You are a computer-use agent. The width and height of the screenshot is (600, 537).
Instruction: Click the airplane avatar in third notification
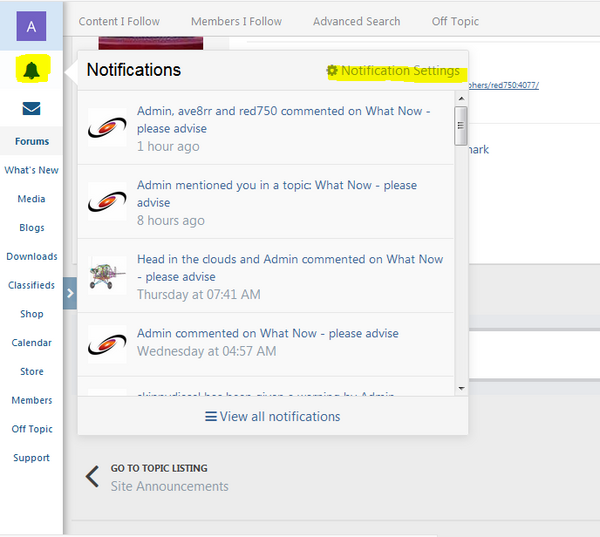107,275
